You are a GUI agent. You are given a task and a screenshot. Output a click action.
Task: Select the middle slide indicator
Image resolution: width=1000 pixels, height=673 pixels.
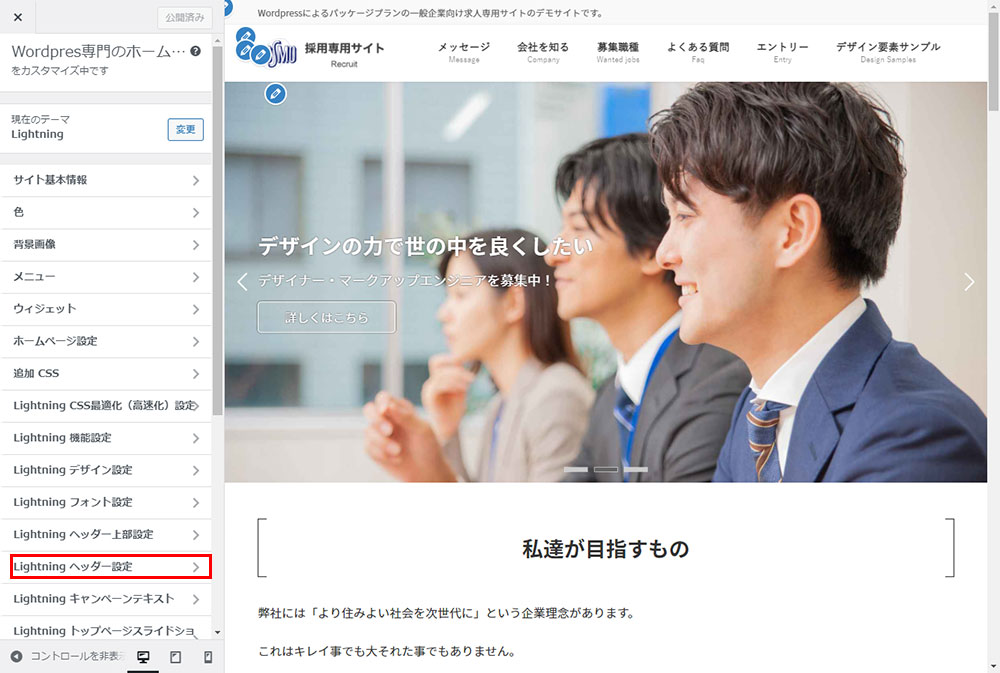pos(606,469)
